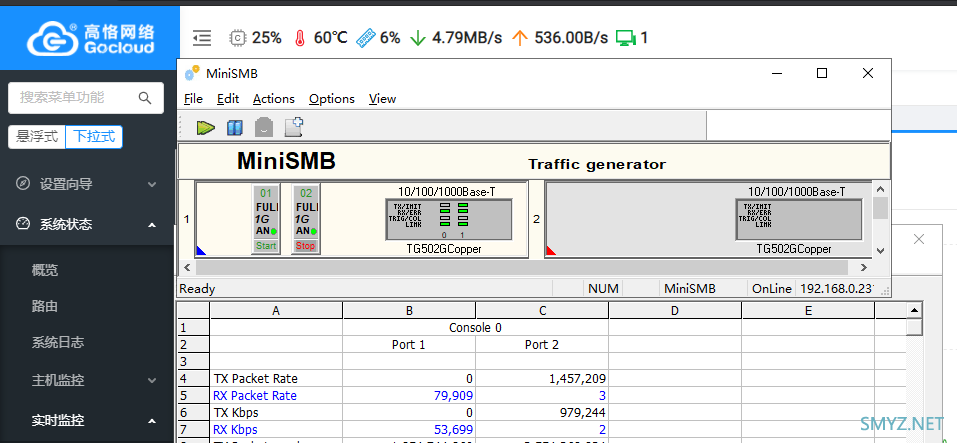Click the search magnifier icon in sidebar
This screenshot has height=443, width=957.
[145, 98]
